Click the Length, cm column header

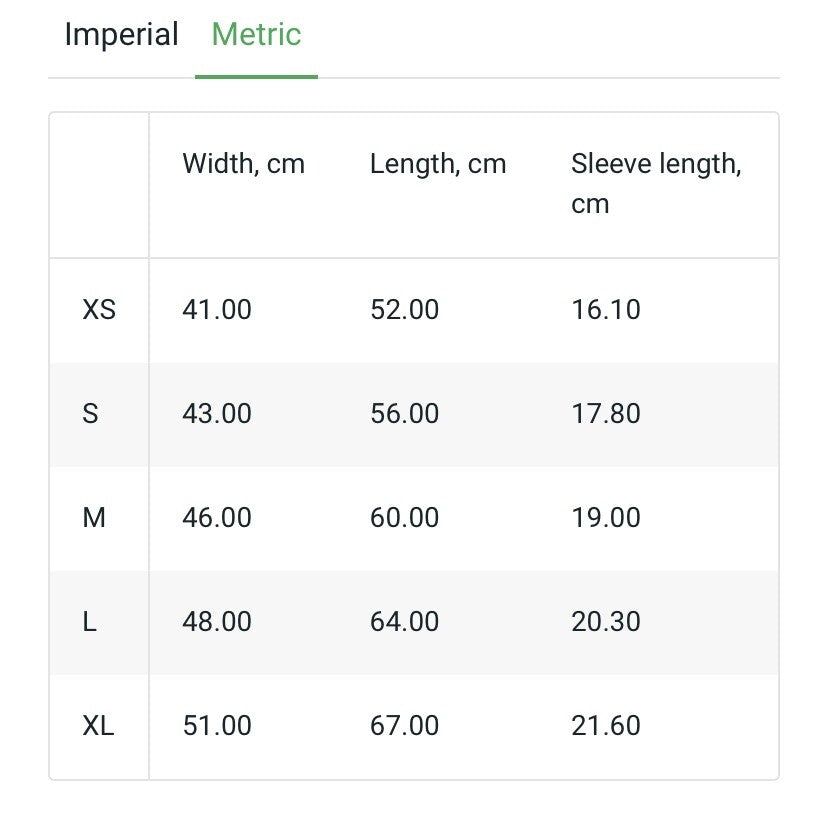click(438, 164)
